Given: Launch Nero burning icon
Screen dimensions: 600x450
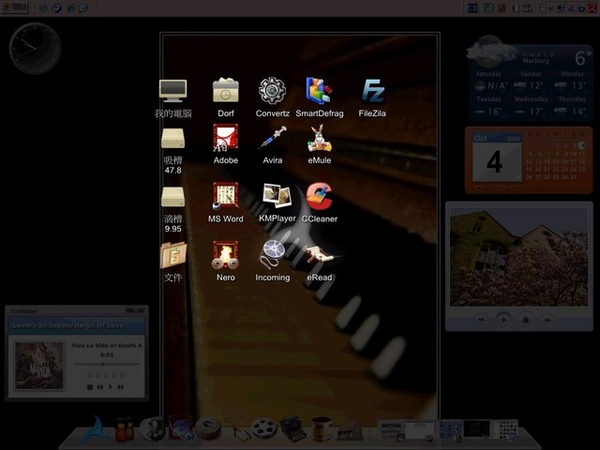Looking at the screenshot, I should click(226, 255).
